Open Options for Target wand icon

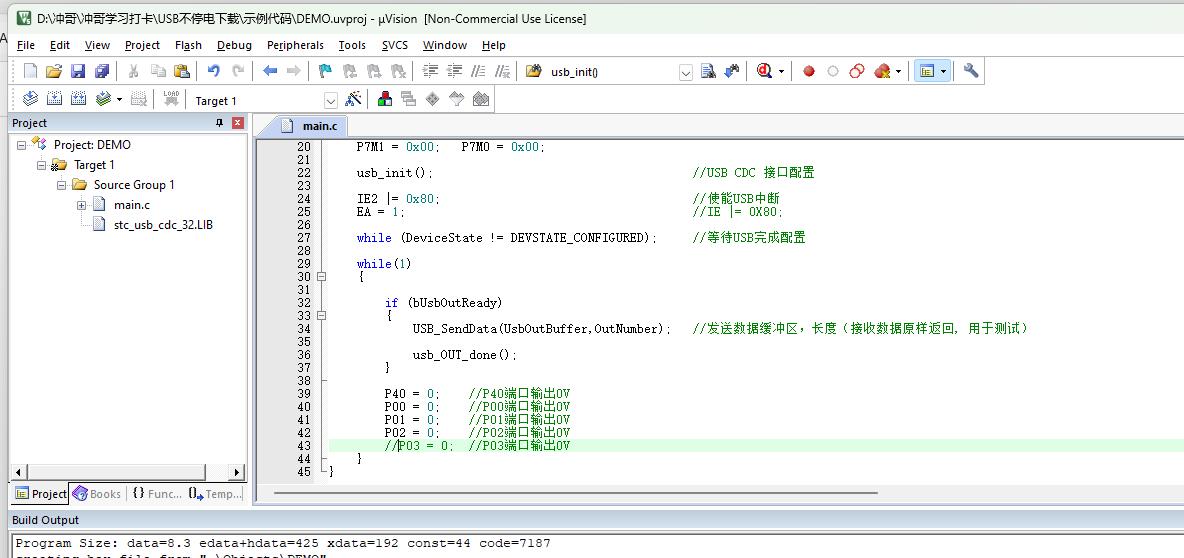click(353, 99)
